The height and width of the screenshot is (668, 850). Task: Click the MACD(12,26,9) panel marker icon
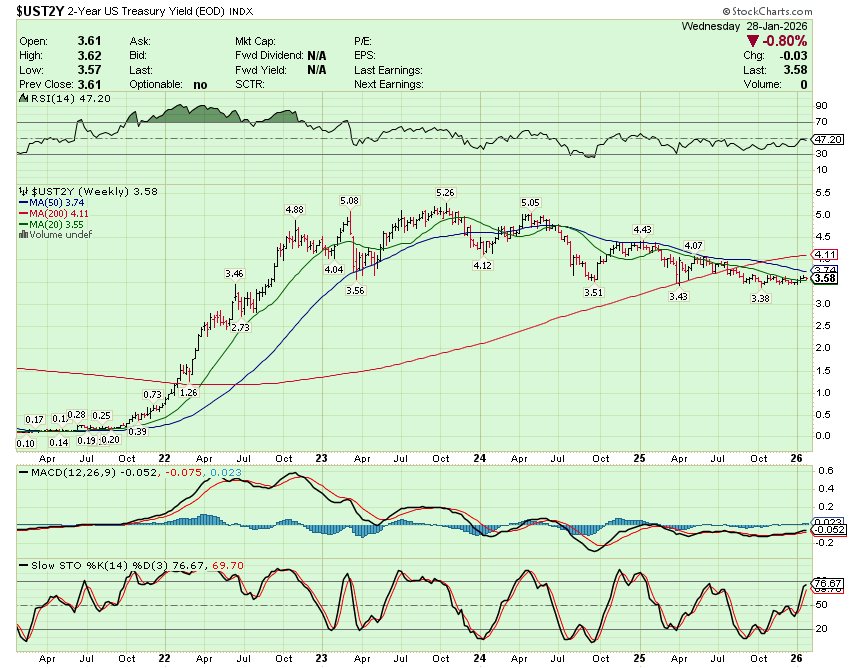coord(21,470)
